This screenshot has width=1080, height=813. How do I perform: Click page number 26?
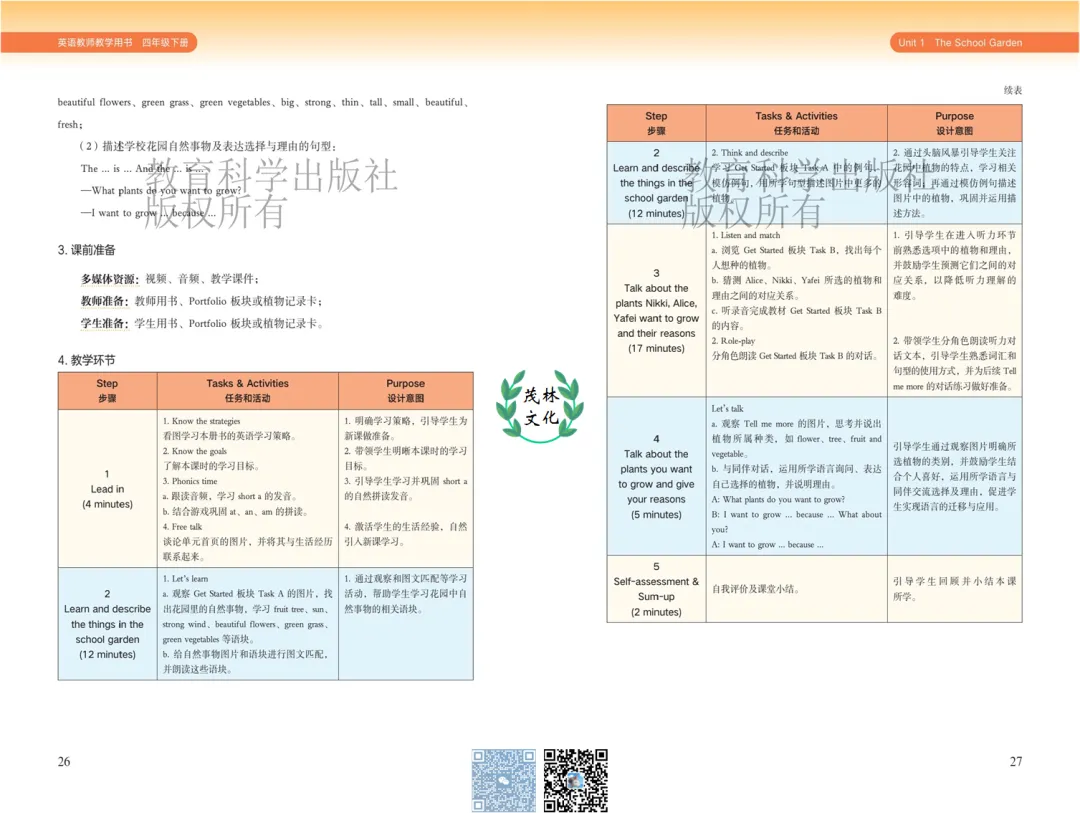[64, 761]
